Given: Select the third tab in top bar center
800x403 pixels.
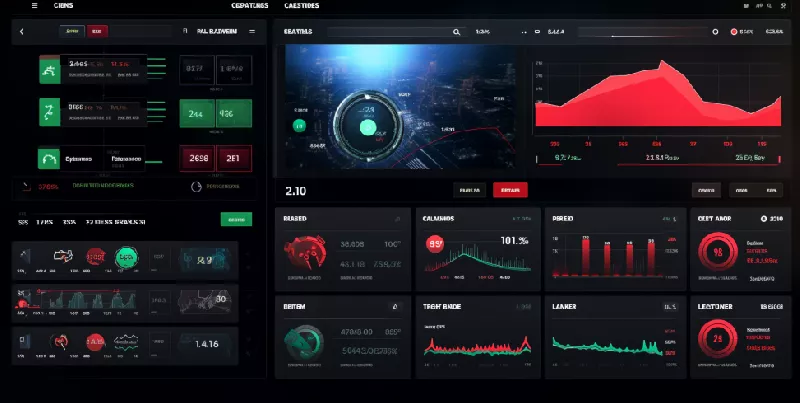Looking at the screenshot, I should (301, 6).
